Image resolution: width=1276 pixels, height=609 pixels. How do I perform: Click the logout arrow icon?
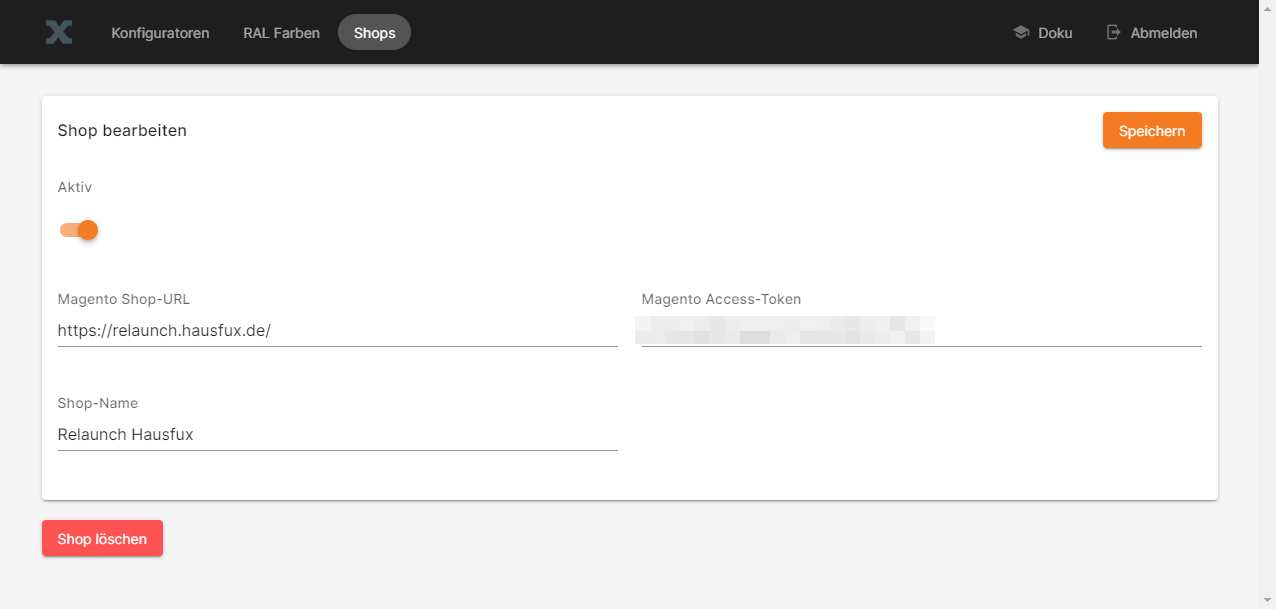click(1113, 32)
